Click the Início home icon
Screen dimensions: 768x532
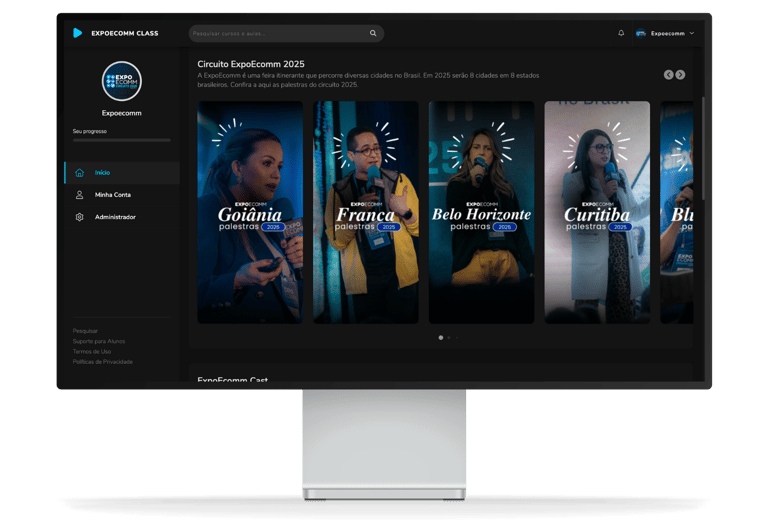(x=79, y=172)
